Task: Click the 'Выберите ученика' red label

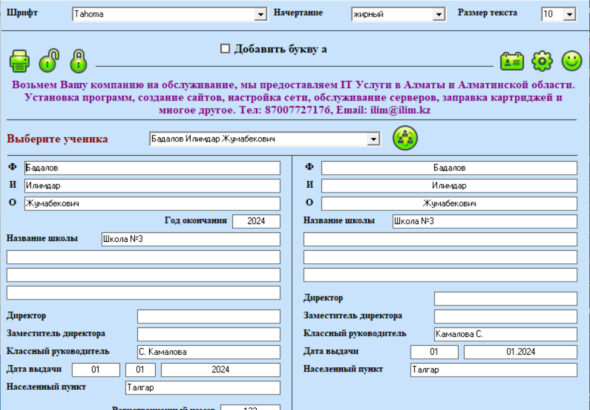Action: [x=57, y=139]
